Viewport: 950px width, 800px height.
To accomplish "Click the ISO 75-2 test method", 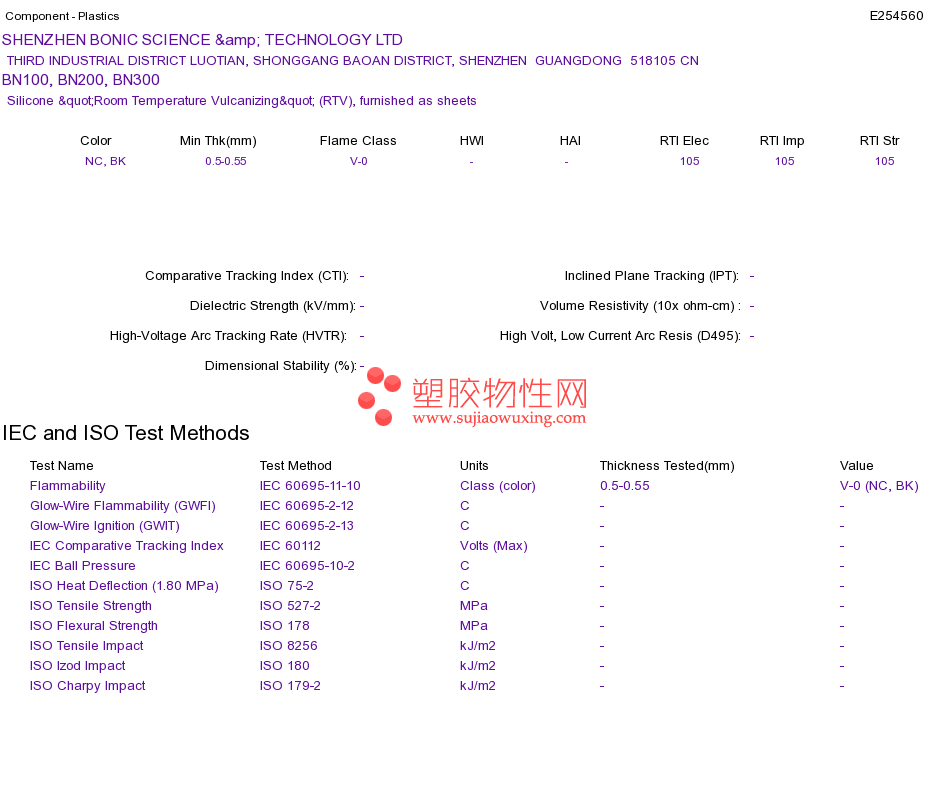I will pos(287,585).
